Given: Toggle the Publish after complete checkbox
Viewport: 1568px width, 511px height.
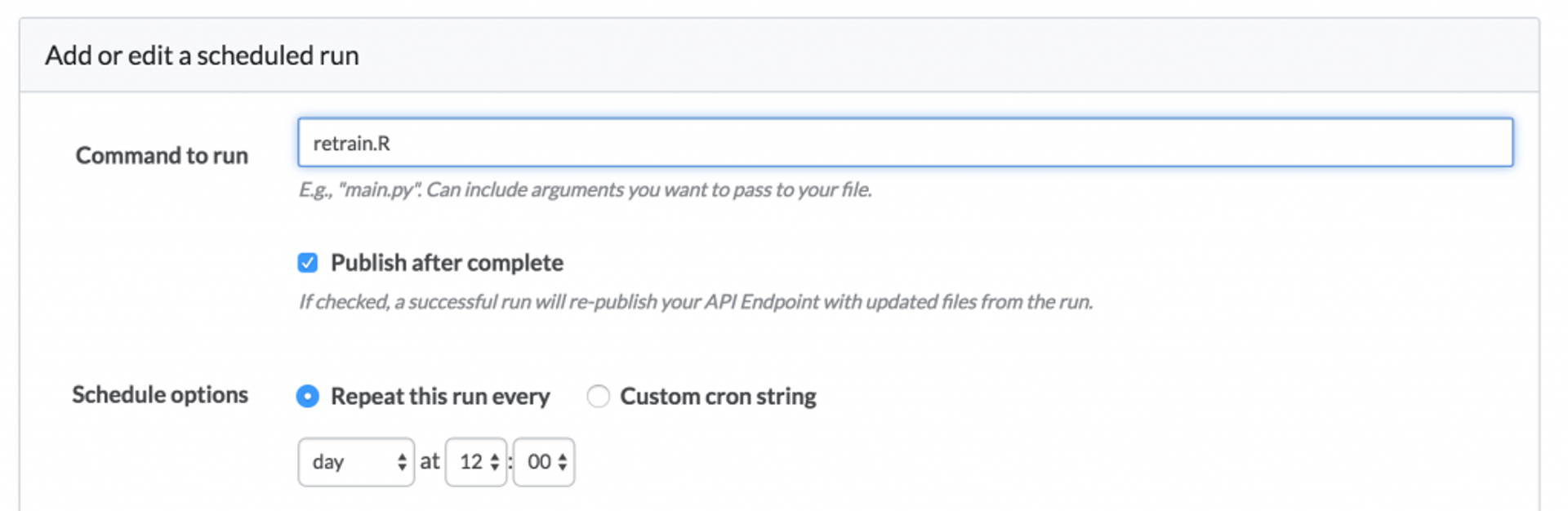Looking at the screenshot, I should tap(308, 263).
